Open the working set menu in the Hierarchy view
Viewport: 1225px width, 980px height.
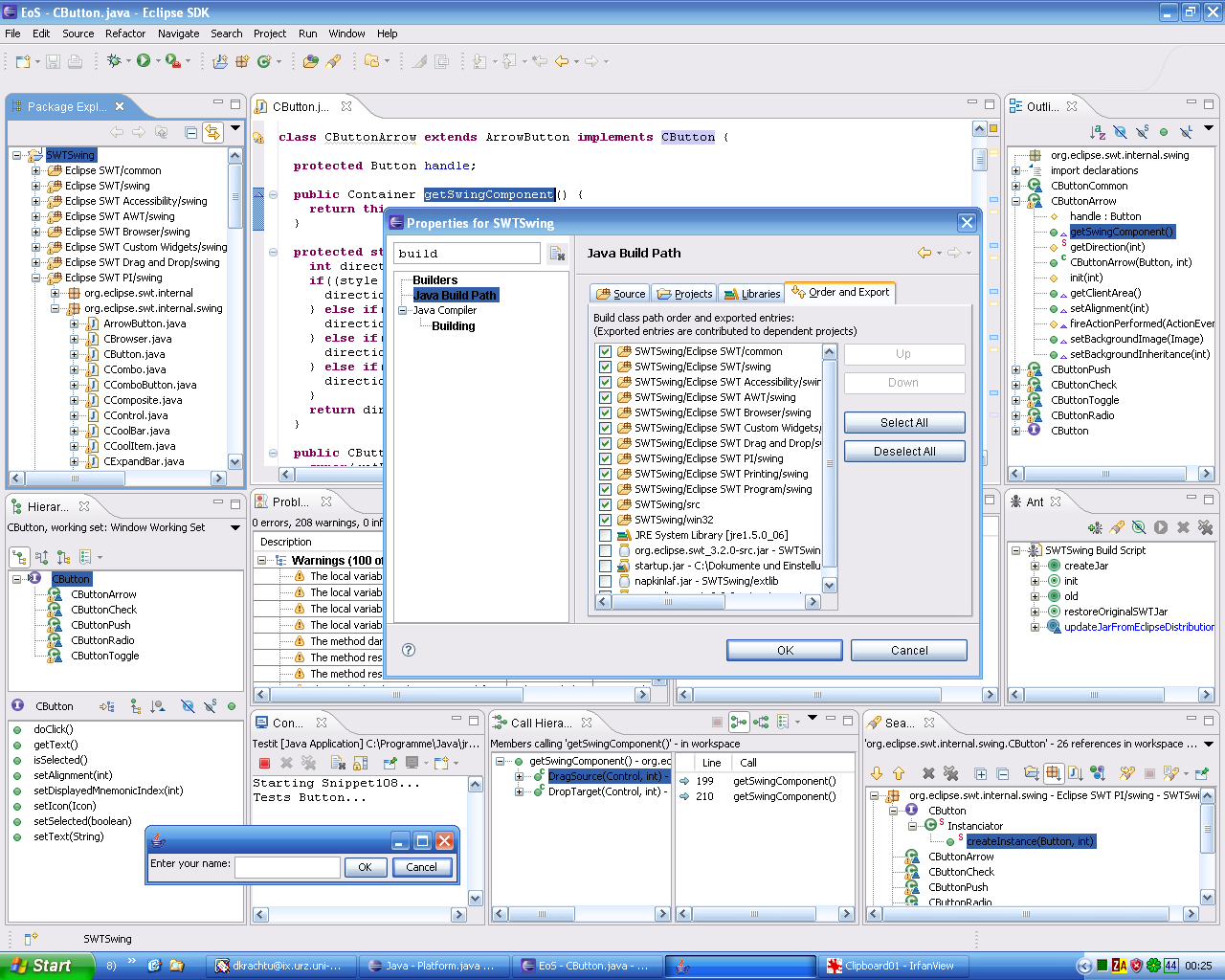point(235,527)
